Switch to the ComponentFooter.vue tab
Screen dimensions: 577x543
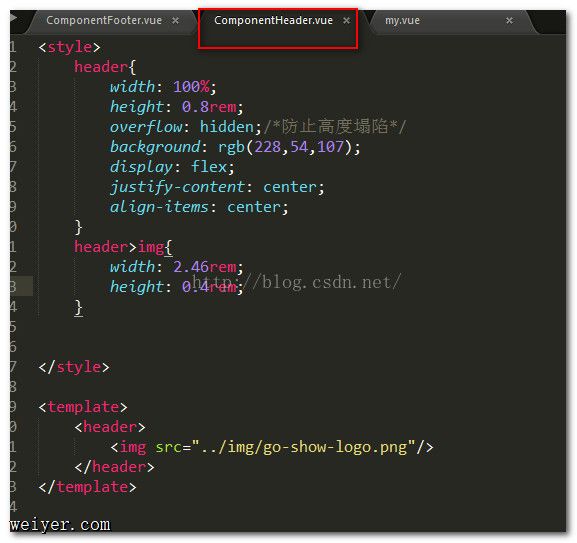(104, 20)
